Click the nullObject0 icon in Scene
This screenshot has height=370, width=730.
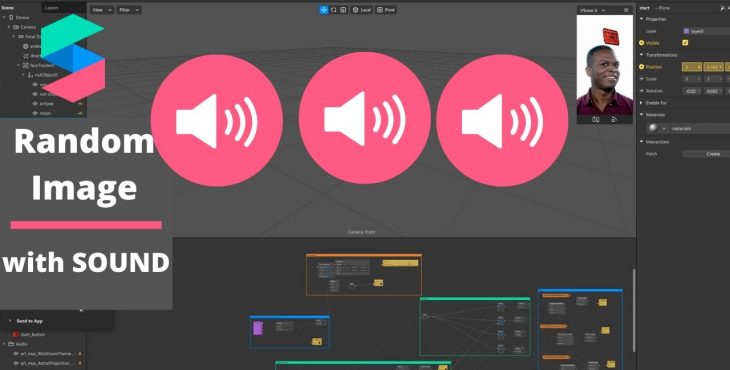[x=30, y=75]
